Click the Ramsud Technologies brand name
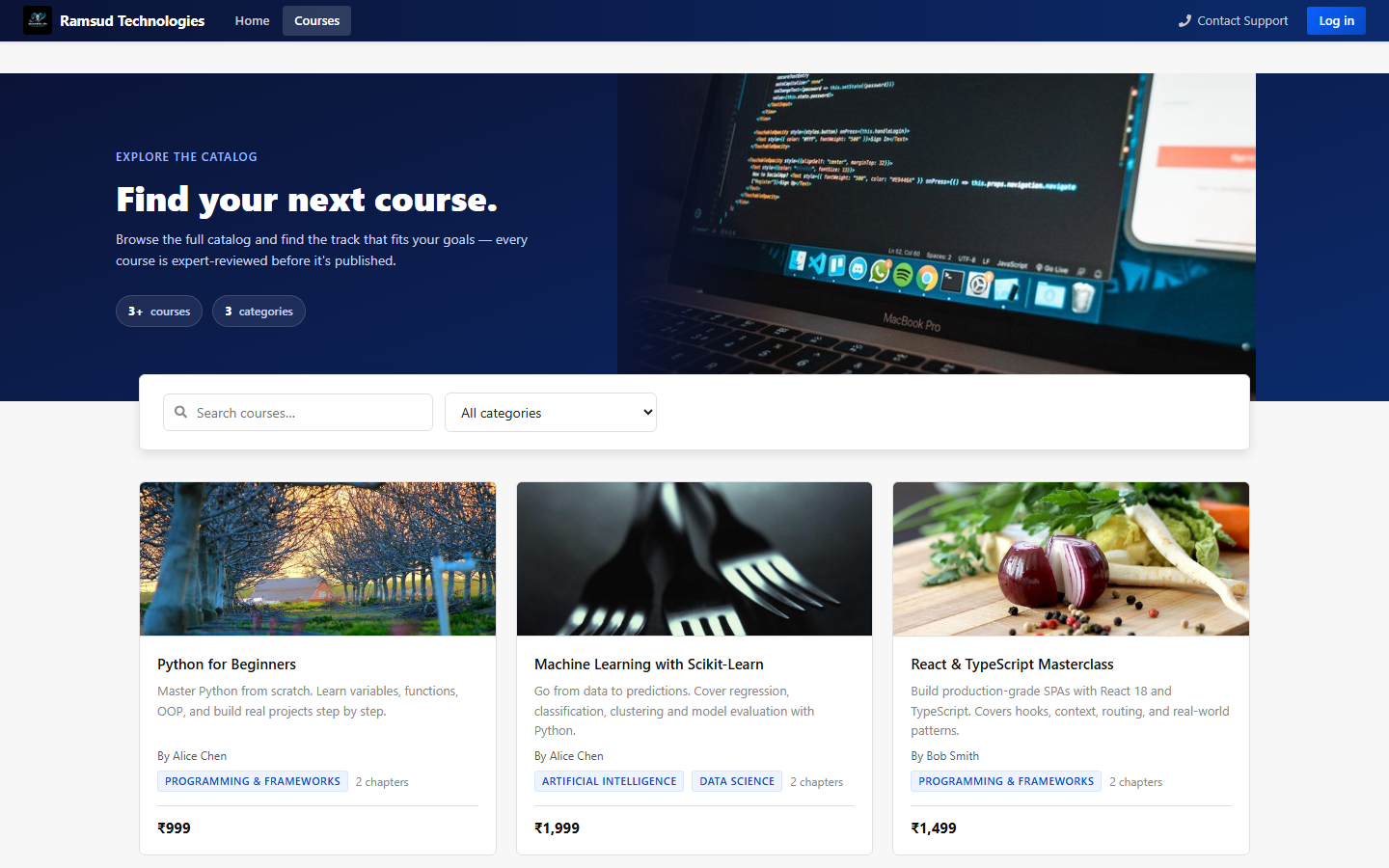Image resolution: width=1389 pixels, height=868 pixels. click(x=132, y=20)
